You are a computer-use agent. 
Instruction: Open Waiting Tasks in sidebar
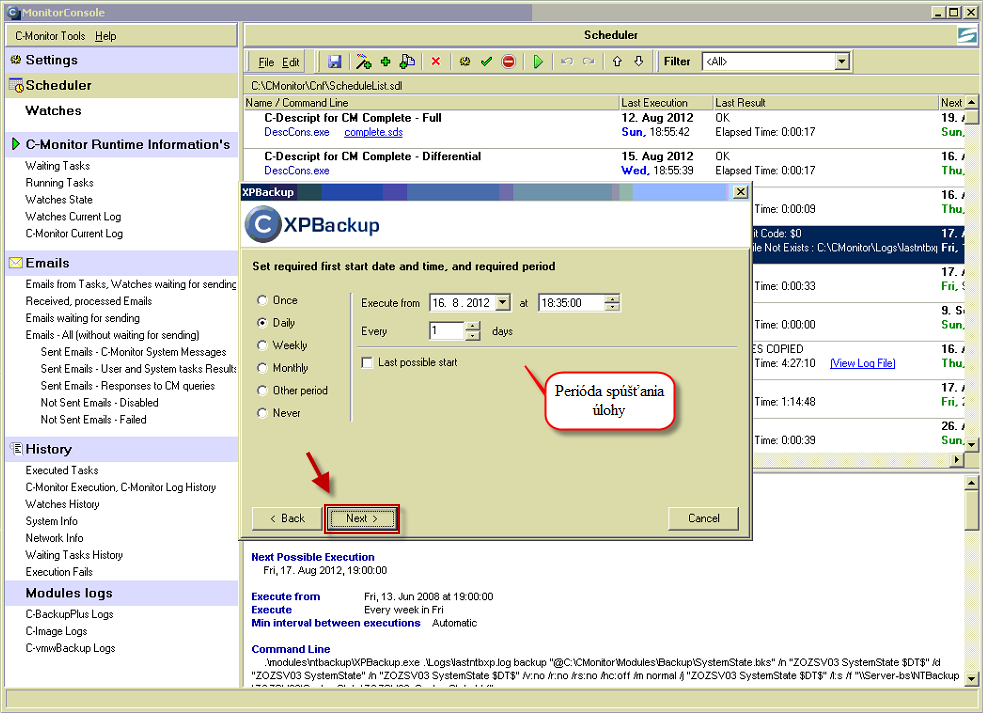click(58, 166)
